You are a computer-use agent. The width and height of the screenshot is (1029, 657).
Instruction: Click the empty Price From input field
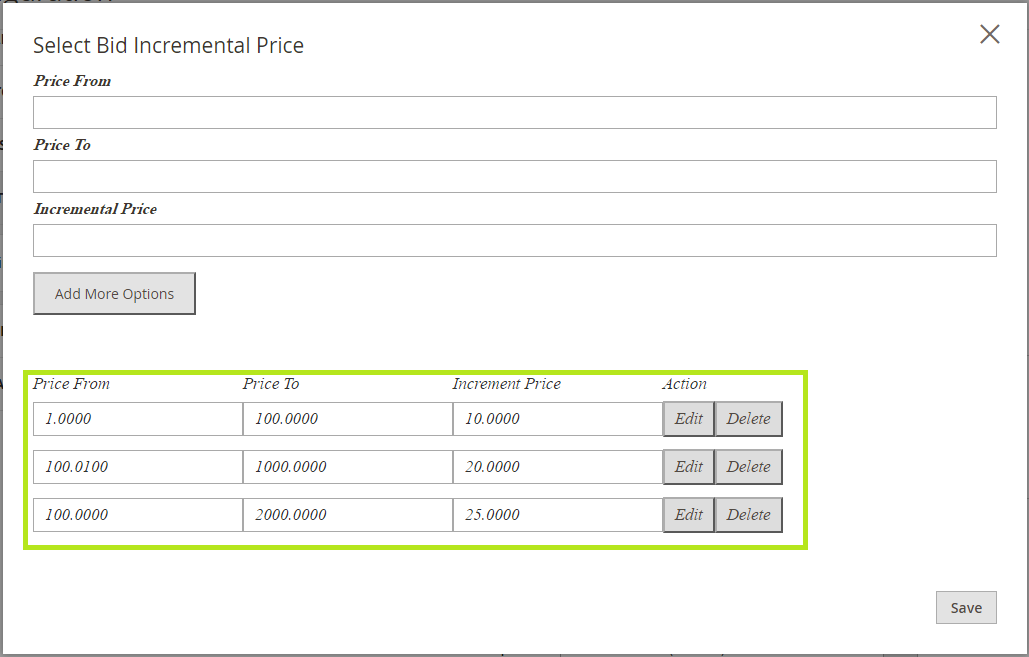(514, 113)
